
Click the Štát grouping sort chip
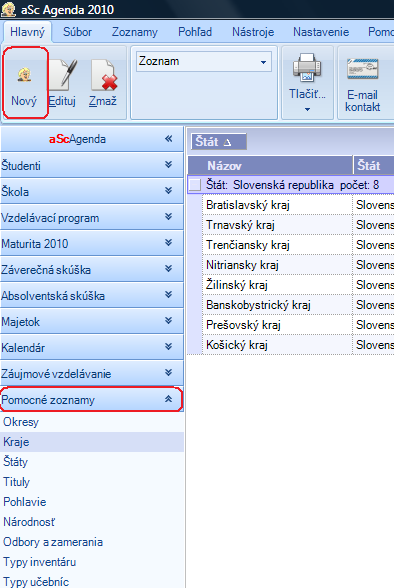point(219,142)
